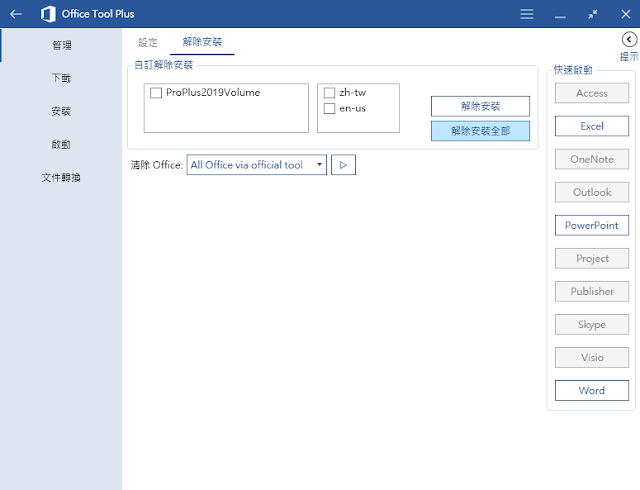Image resolution: width=640 pixels, height=490 pixels.
Task: Click the 提示 label
Action: pos(629,56)
